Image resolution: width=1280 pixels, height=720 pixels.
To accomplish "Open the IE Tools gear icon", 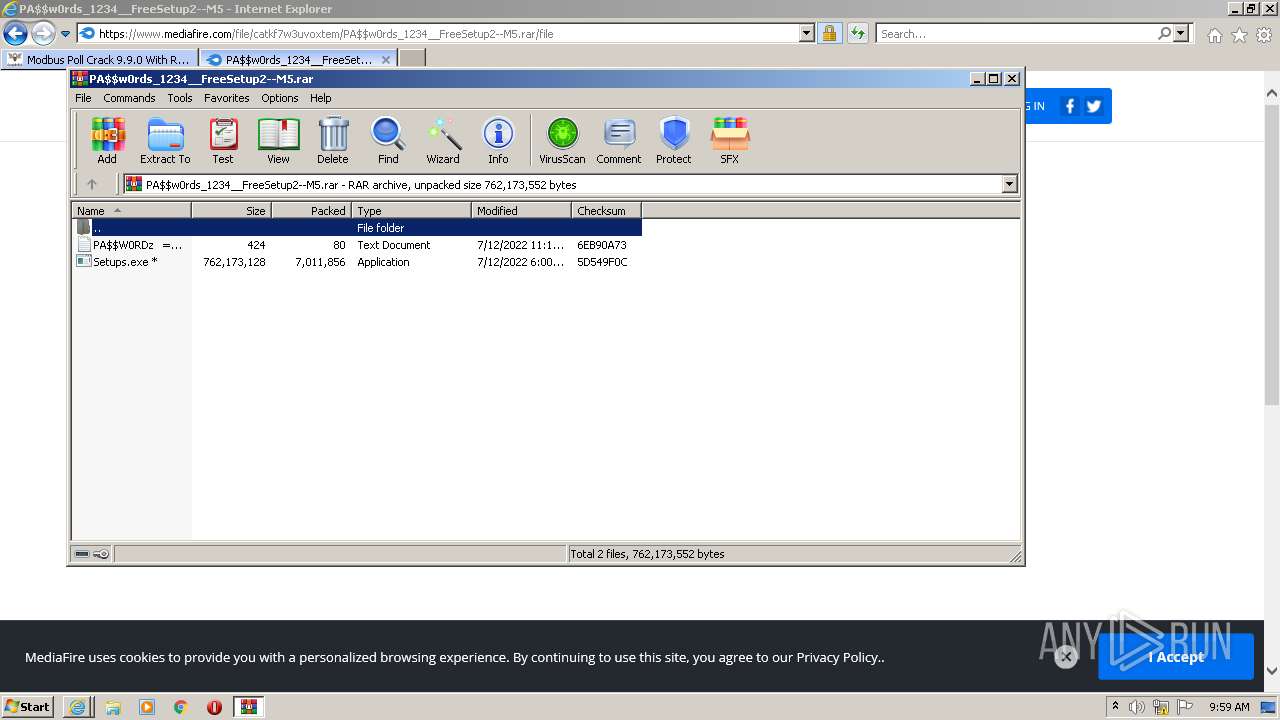I will 1264,35.
